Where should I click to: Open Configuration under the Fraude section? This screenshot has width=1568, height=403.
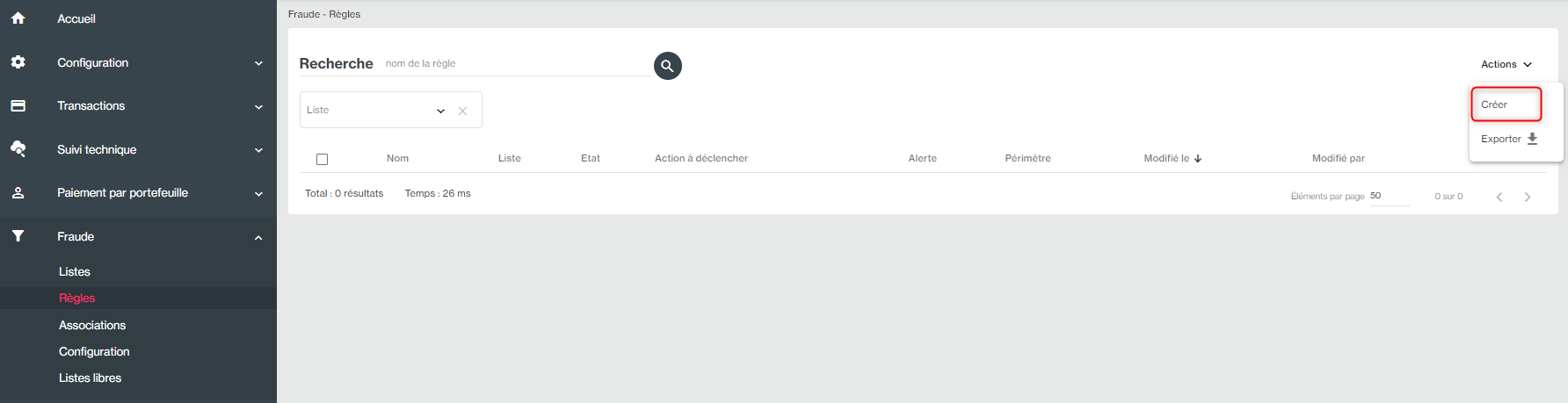[94, 351]
